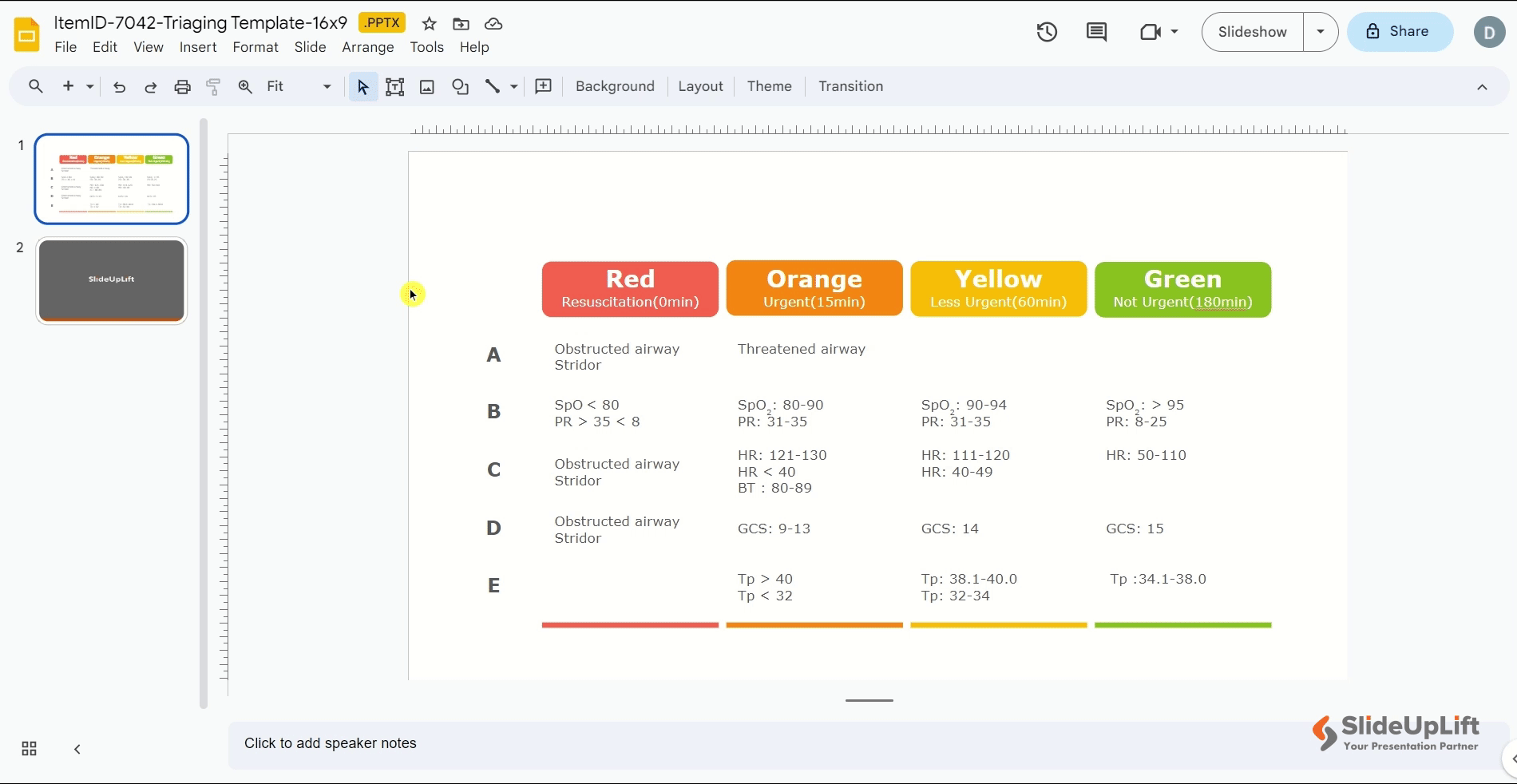The image size is (1517, 784).
Task: Add a comment with the comment icon
Action: click(x=1095, y=32)
